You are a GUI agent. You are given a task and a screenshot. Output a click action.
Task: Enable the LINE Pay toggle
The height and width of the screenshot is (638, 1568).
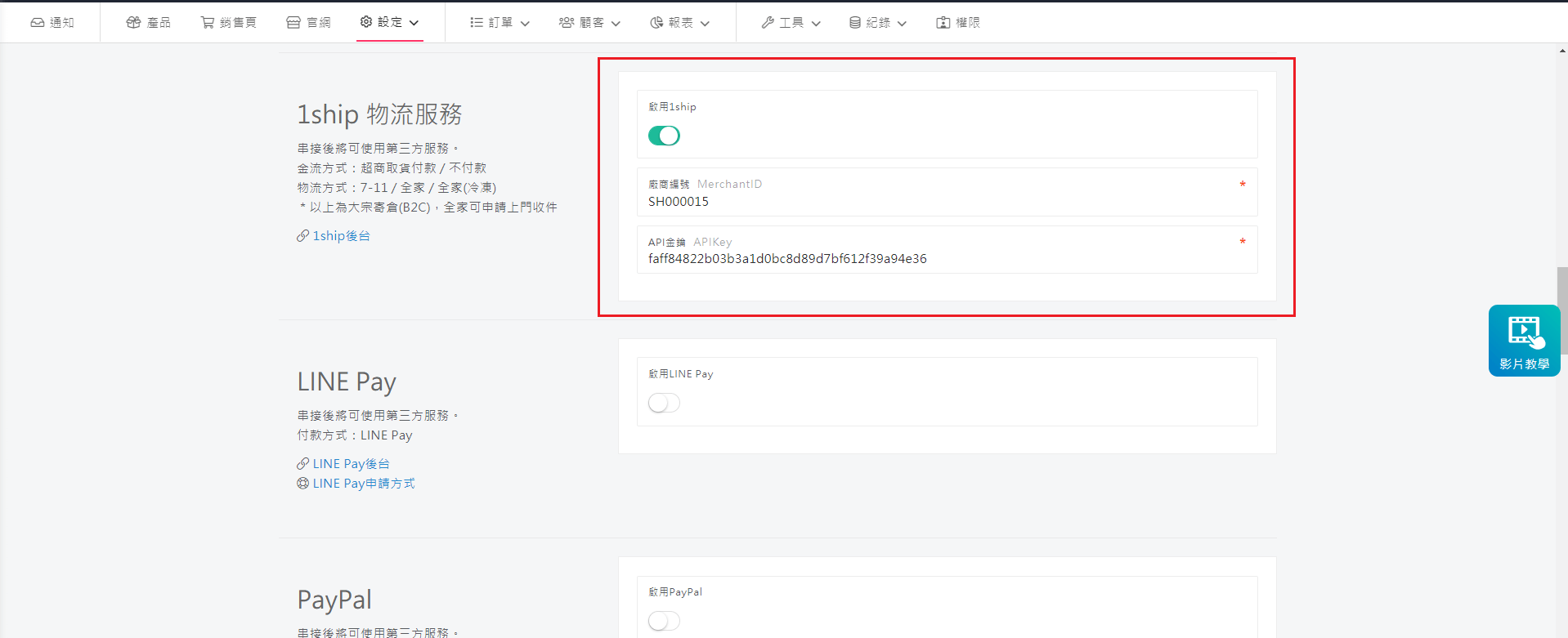tap(664, 403)
